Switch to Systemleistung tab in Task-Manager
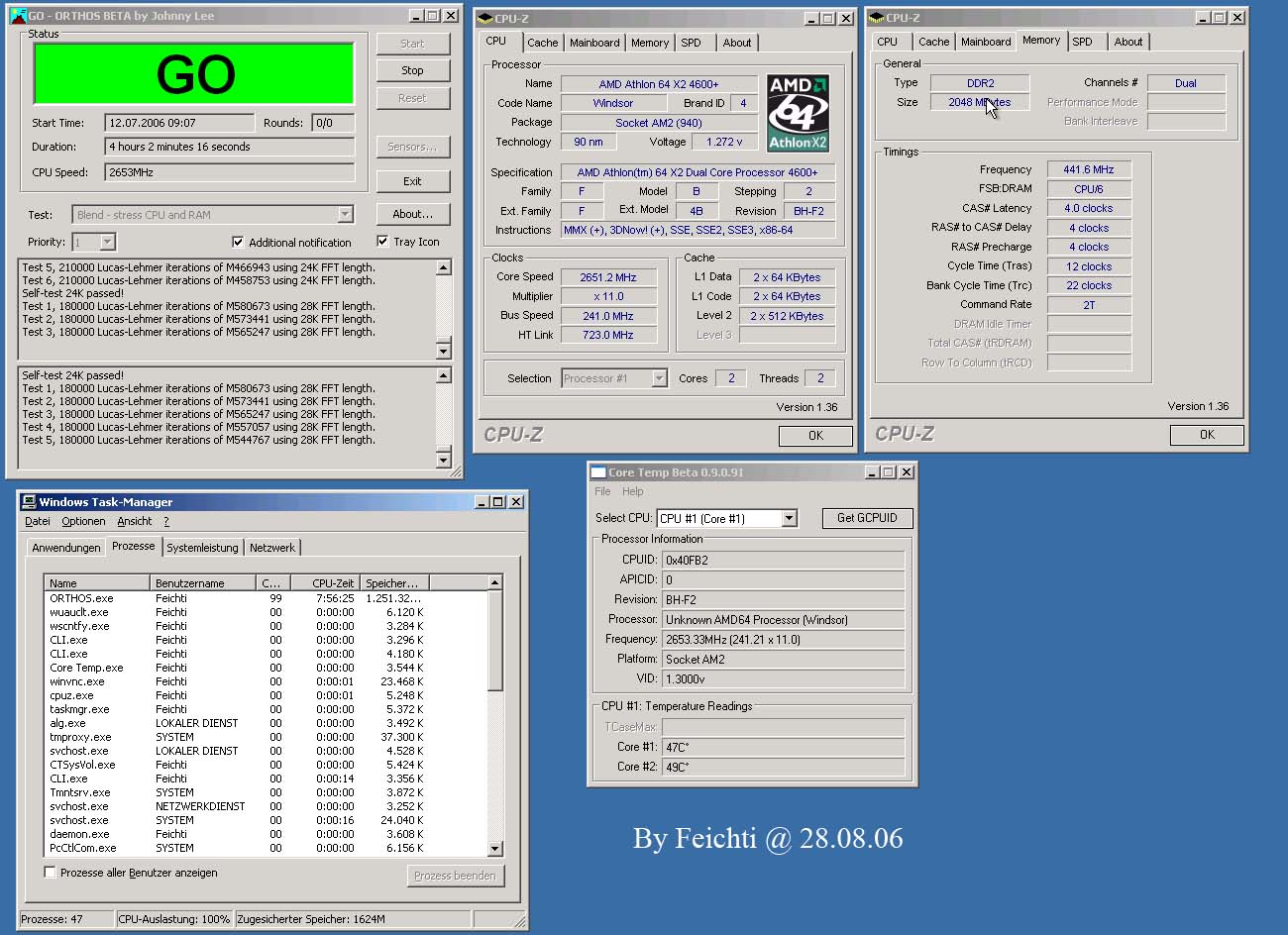 202,548
